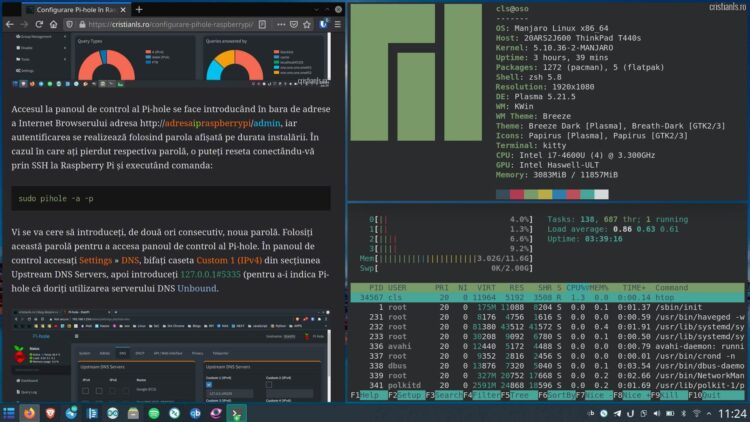
Task: Click the red neofetch color block
Action: pyautogui.click(x=517, y=194)
